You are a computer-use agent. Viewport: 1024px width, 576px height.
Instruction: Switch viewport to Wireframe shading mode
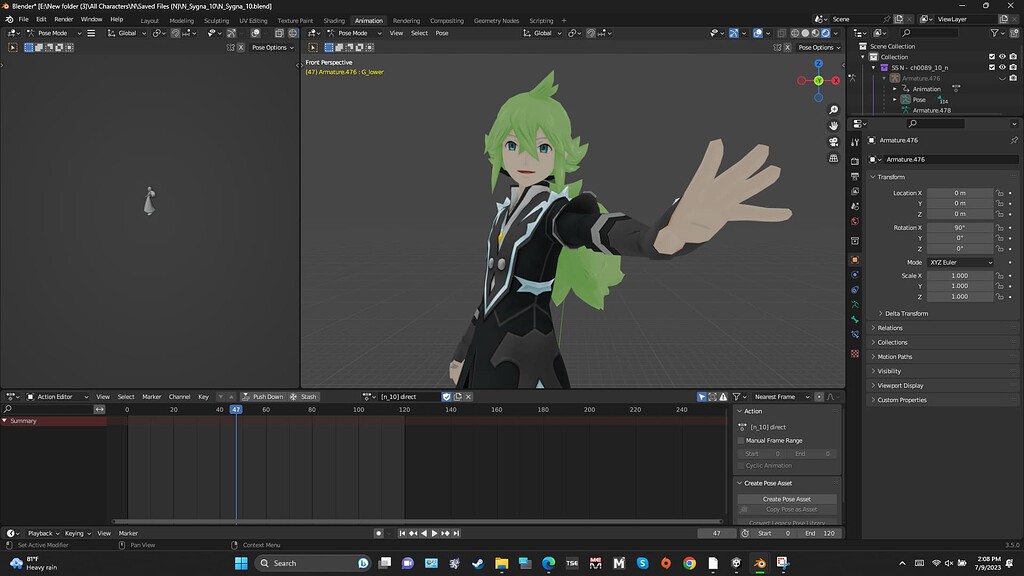[794, 33]
